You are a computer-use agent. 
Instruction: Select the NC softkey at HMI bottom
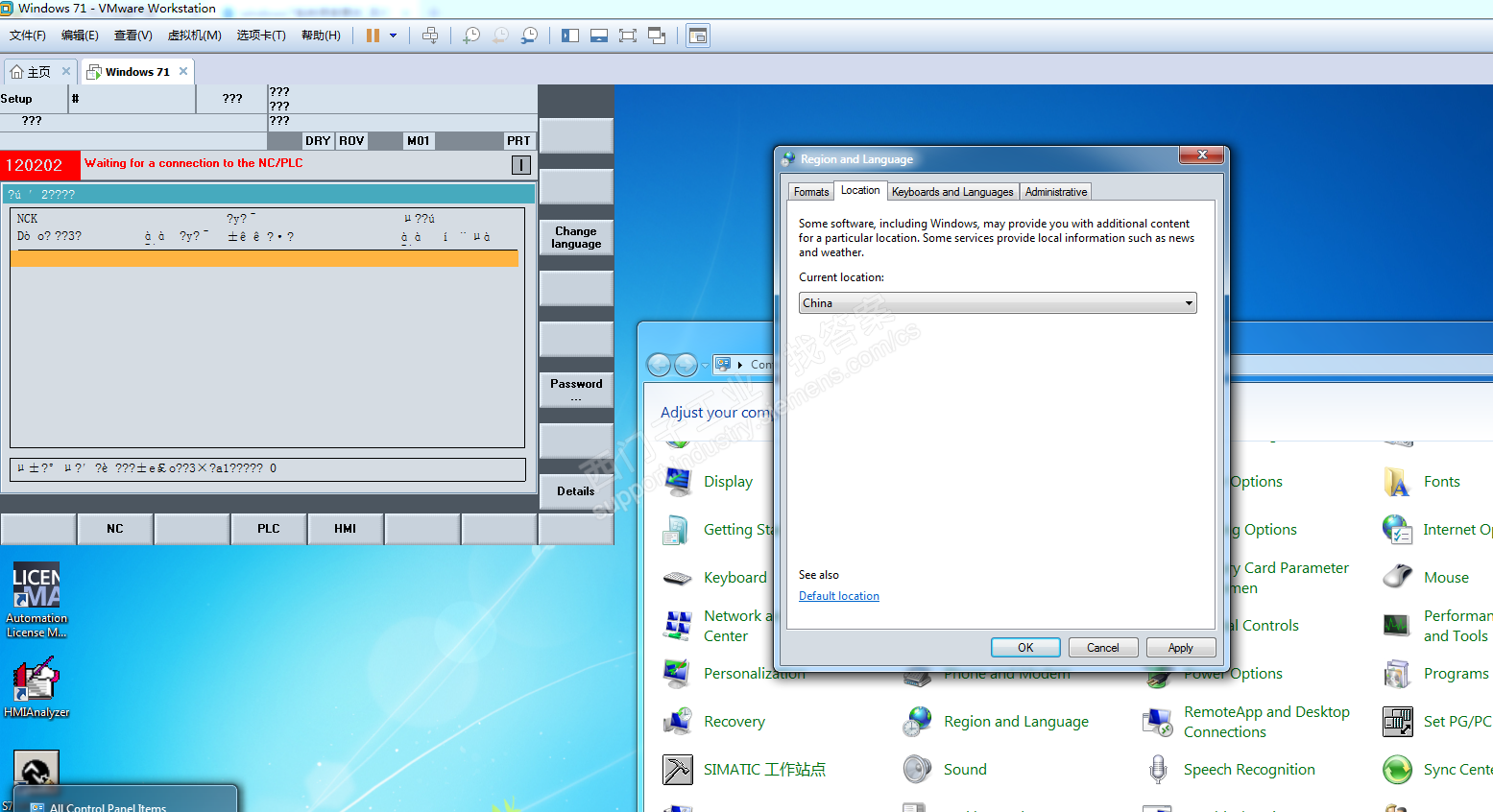click(x=115, y=529)
